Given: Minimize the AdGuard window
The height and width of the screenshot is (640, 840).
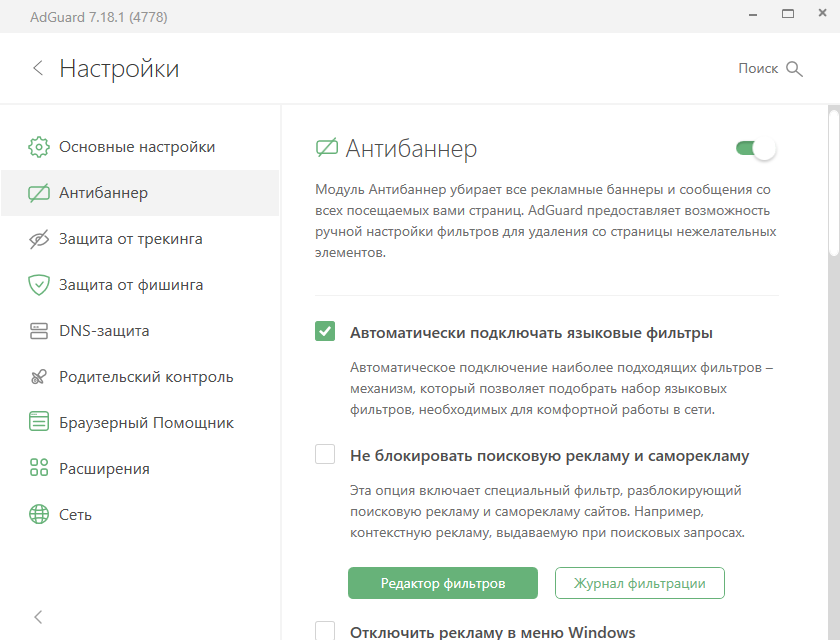Looking at the screenshot, I should pos(753,15).
